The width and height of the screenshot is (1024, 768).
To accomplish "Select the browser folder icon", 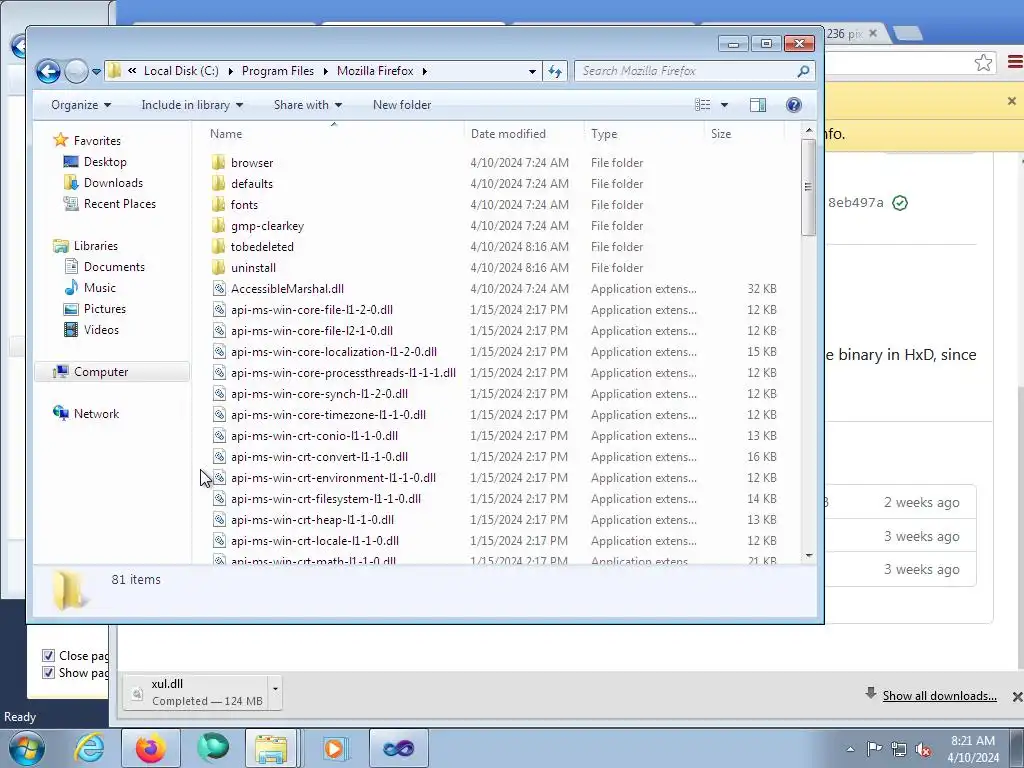I will point(219,163).
